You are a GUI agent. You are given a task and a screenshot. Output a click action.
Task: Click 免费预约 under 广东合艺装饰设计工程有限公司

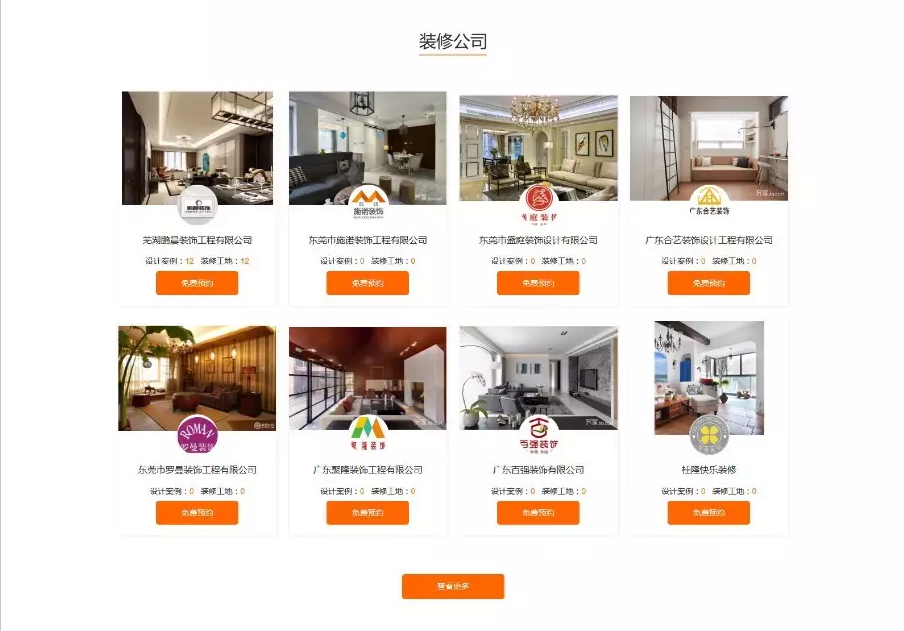[709, 283]
